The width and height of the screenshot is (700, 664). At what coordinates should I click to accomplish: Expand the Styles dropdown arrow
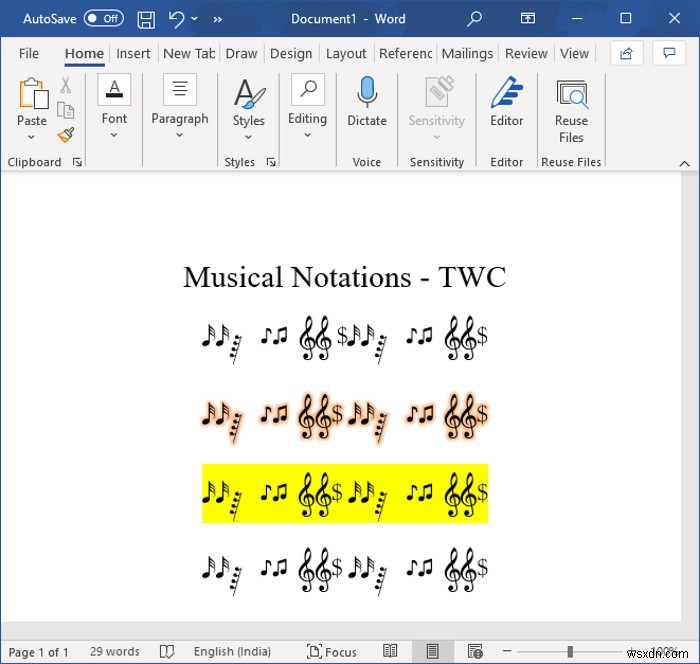(x=249, y=137)
